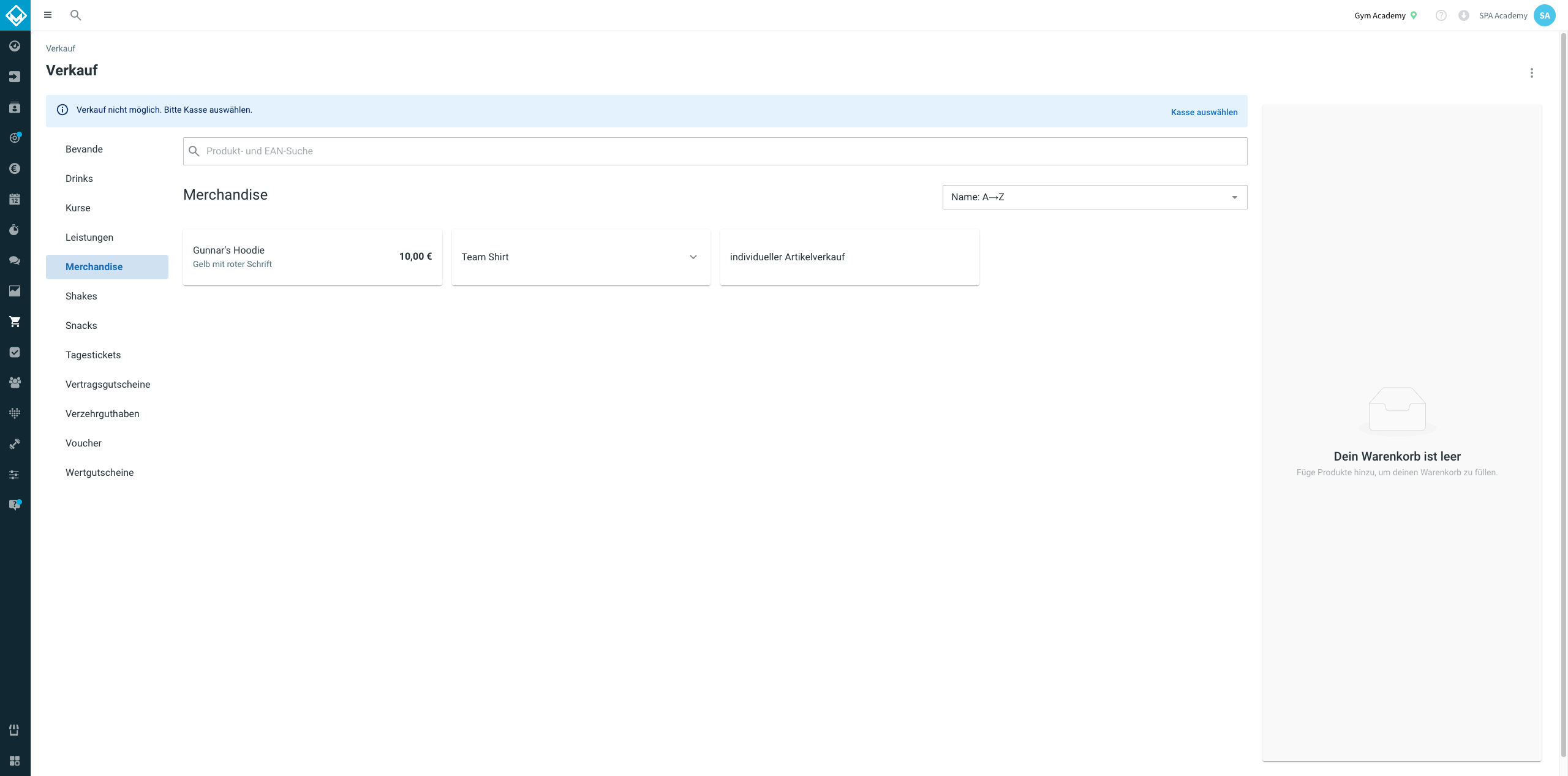This screenshot has width=1568, height=776.
Task: Open the marketplace store icon at sidebar bottom
Action: [15, 730]
